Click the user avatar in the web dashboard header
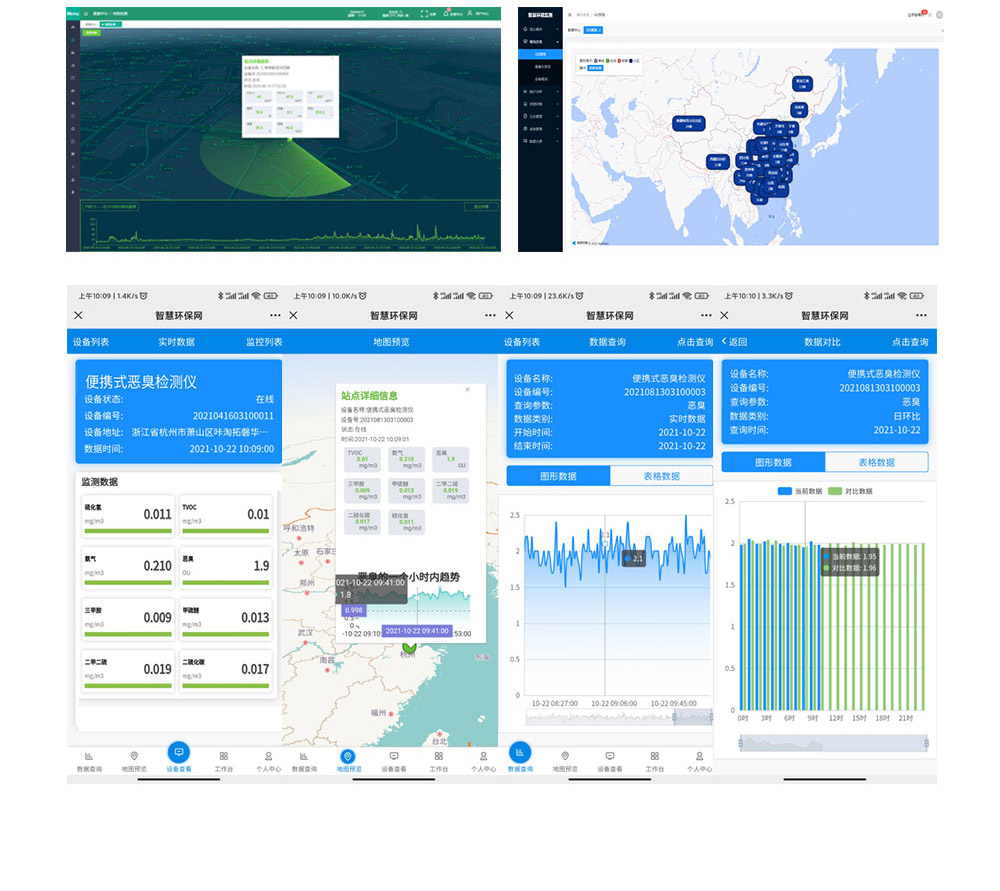This screenshot has width=1000, height=891. [940, 14]
